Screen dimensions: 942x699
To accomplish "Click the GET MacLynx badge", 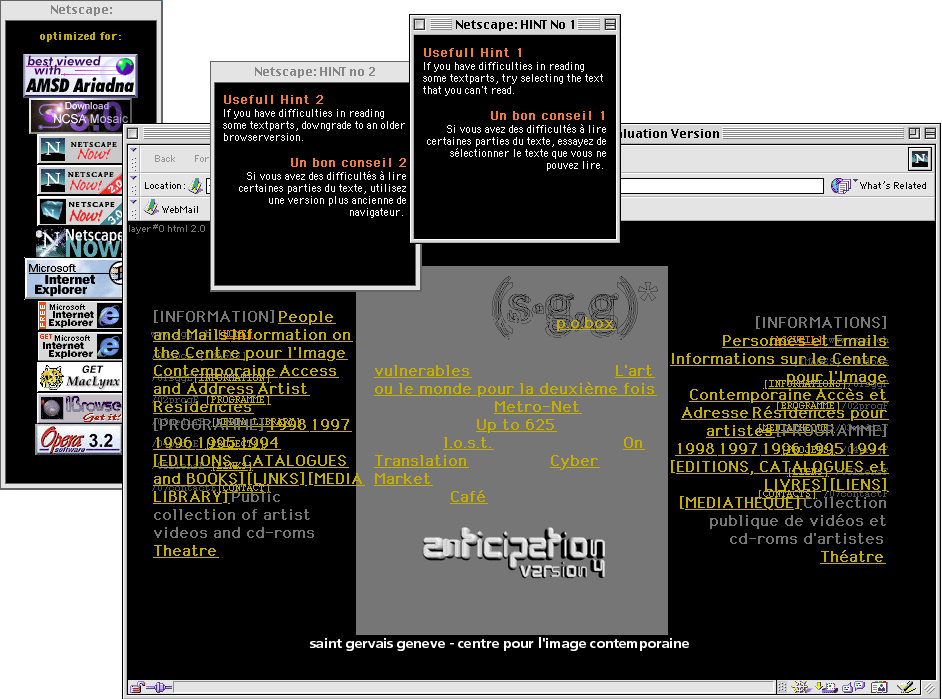I will [x=79, y=377].
